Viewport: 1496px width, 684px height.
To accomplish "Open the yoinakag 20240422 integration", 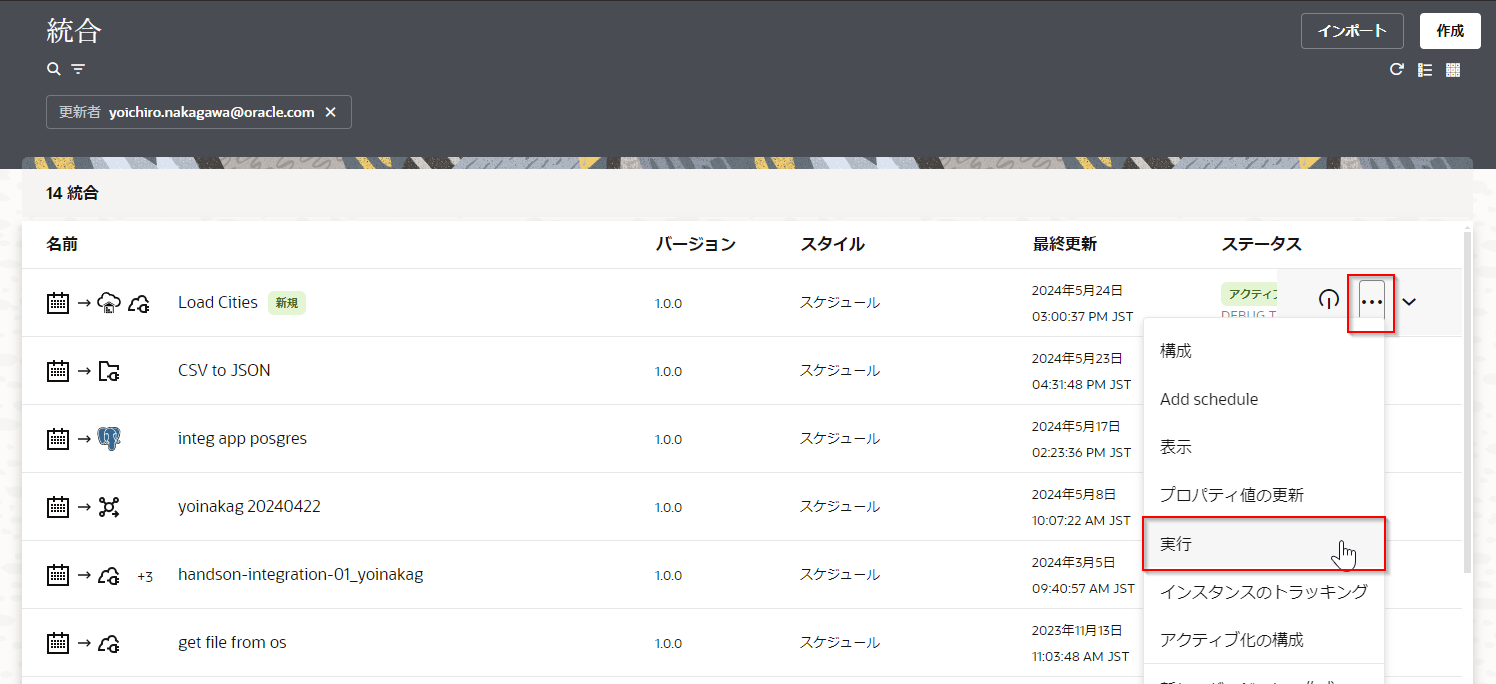I will pyautogui.click(x=249, y=506).
